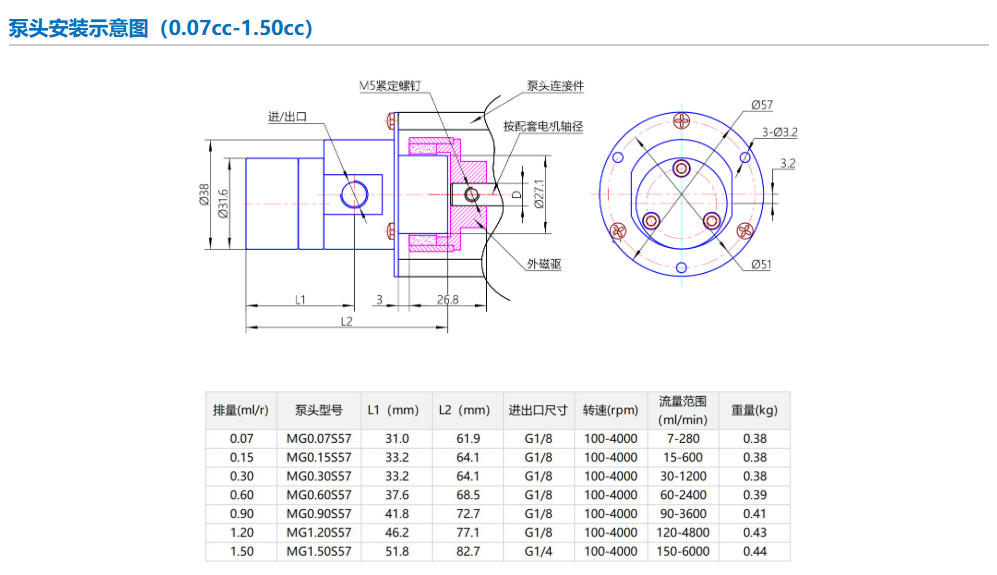The image size is (997, 575).
Task: Click the 26.8 length dimension
Action: [x=447, y=299]
